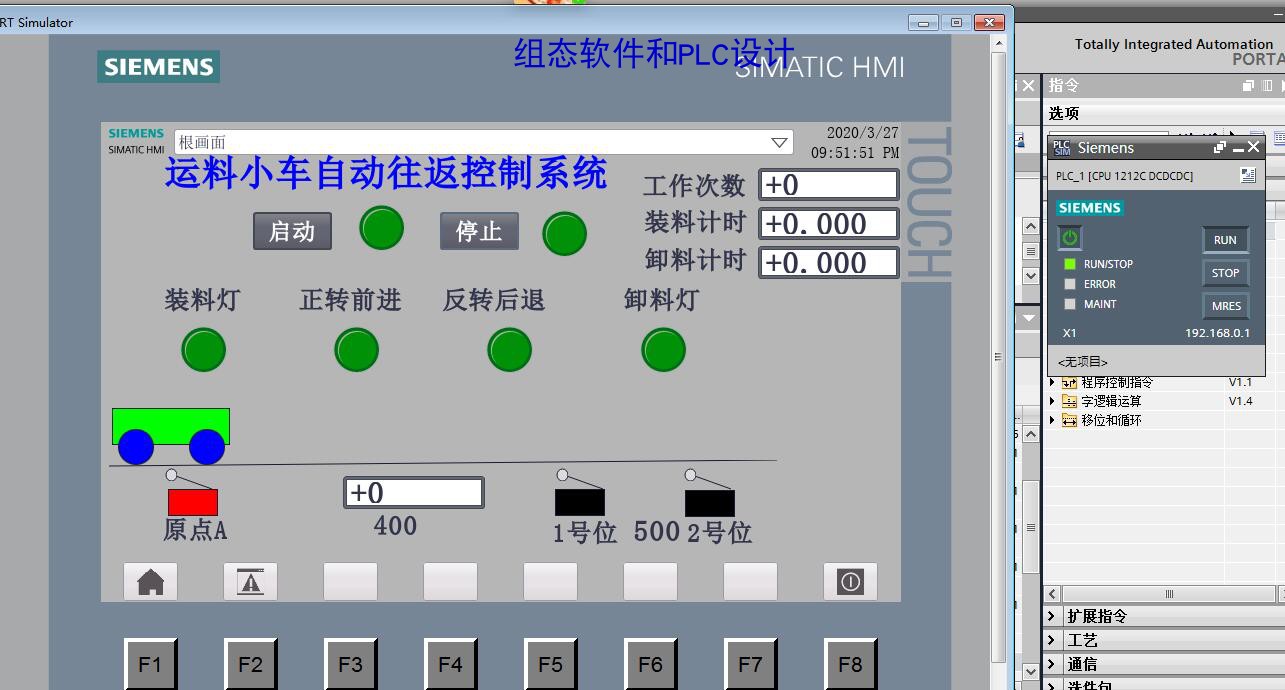
Task: Click the 装料灯 green indicator lamp
Action: point(204,350)
